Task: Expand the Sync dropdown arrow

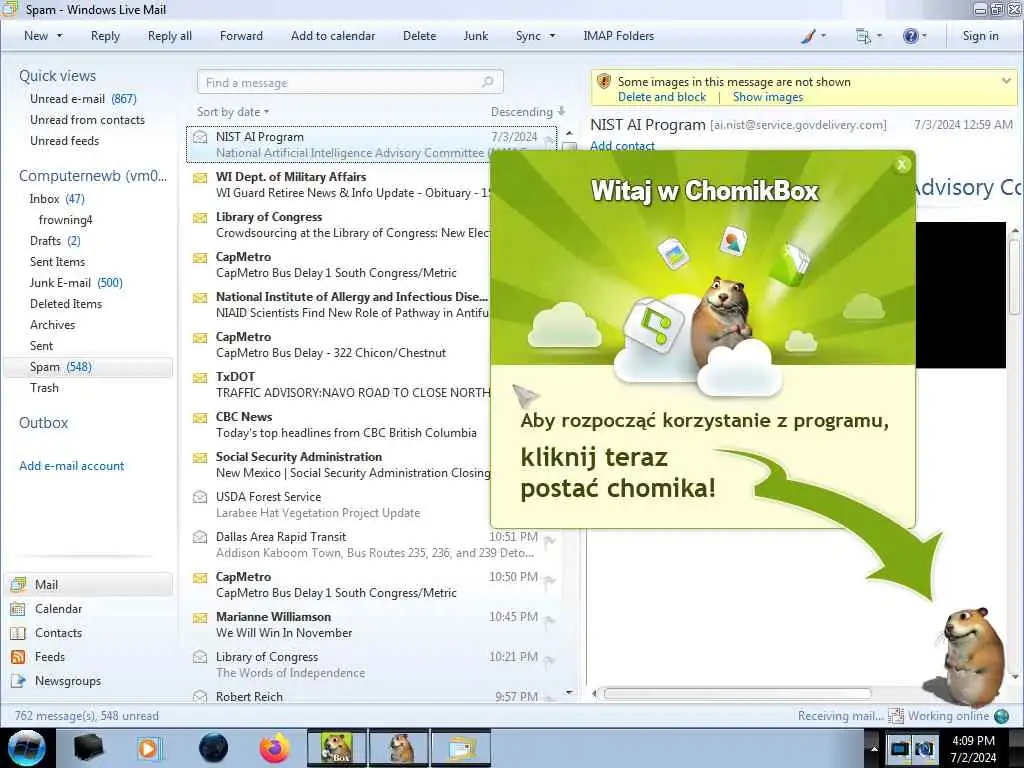Action: coord(552,36)
